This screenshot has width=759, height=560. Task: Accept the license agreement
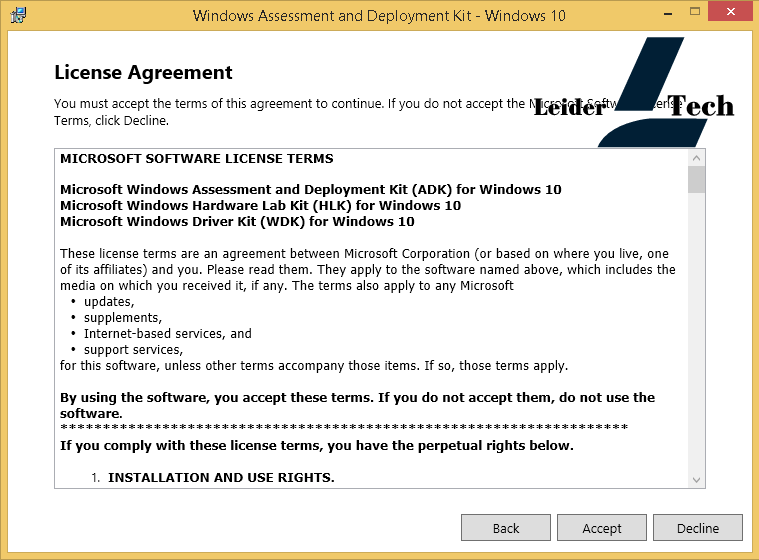[x=602, y=528]
